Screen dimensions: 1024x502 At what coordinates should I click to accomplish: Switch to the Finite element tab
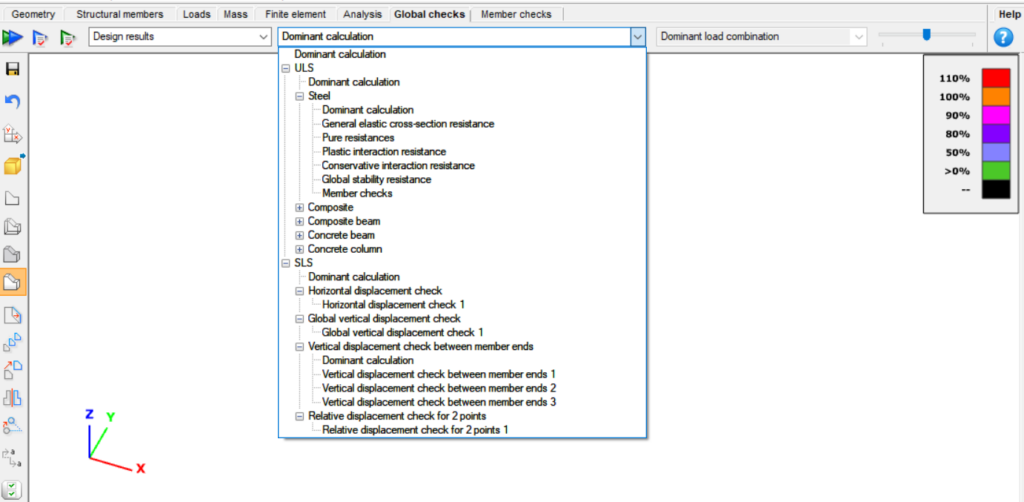[x=295, y=14]
